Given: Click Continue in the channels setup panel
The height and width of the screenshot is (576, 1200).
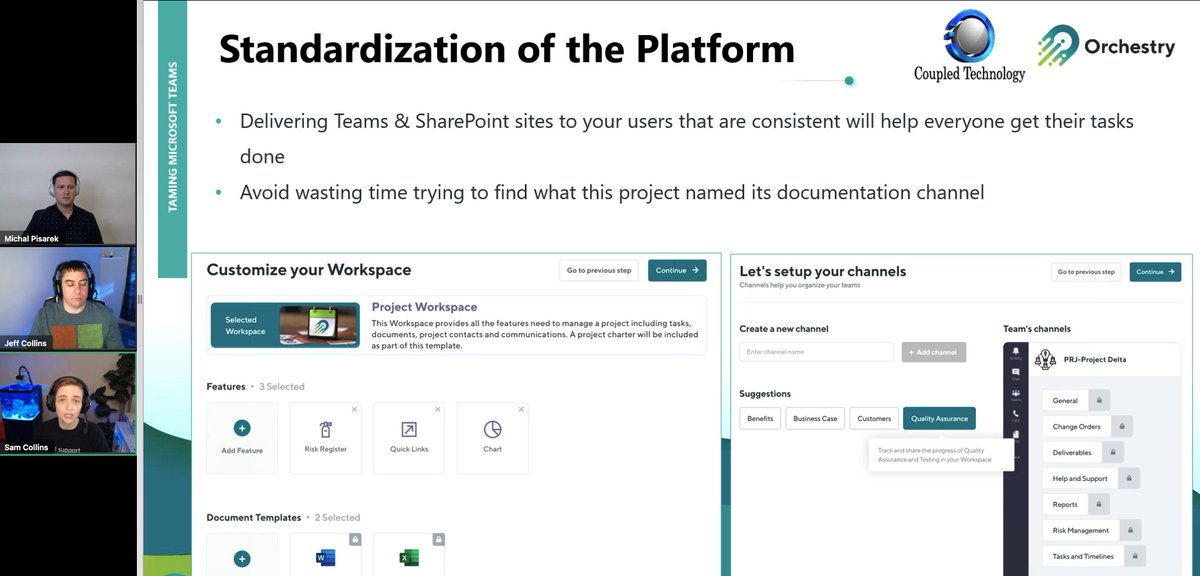Looking at the screenshot, I should coord(1155,271).
